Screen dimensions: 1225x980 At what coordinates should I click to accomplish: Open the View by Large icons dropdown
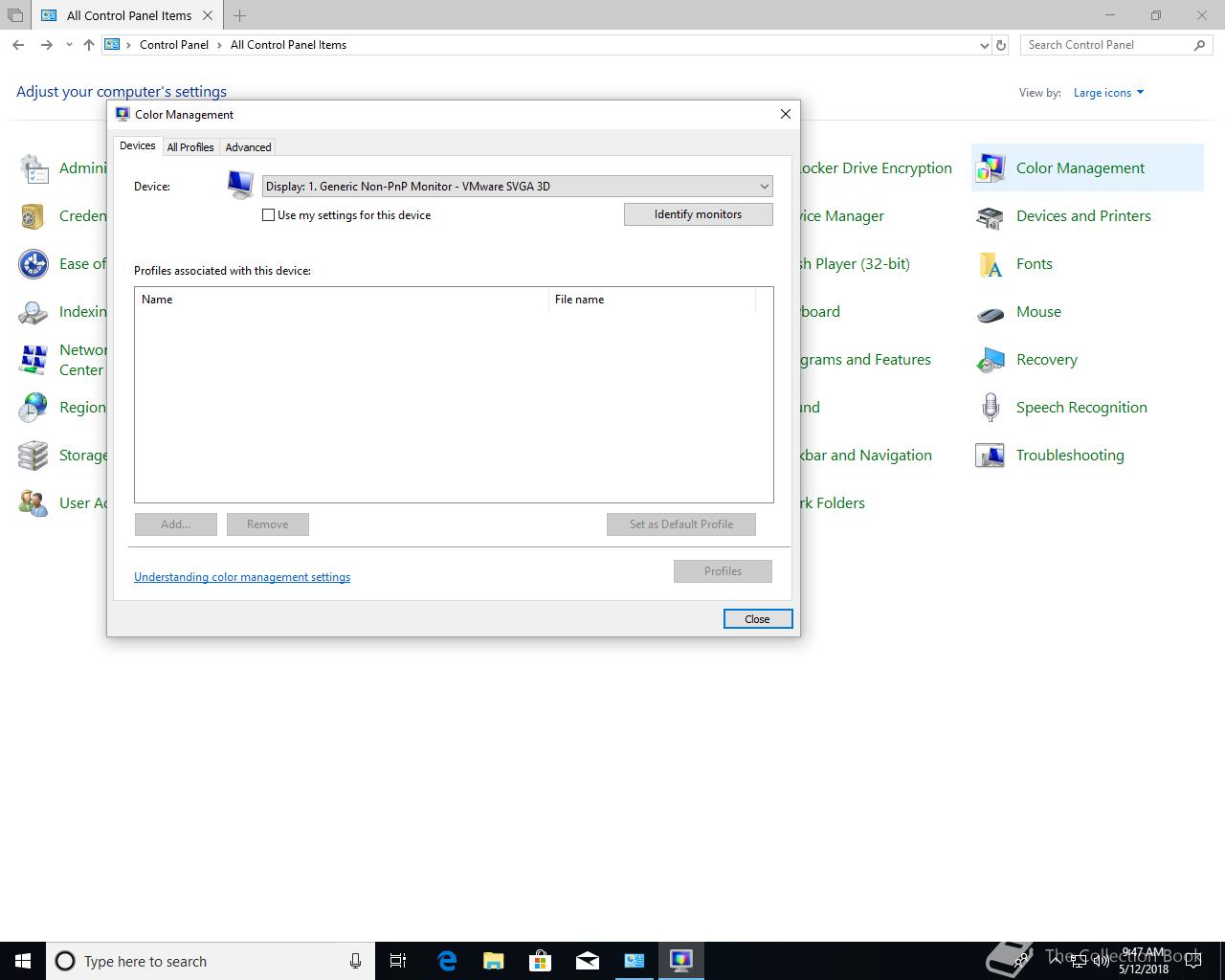coord(1108,93)
